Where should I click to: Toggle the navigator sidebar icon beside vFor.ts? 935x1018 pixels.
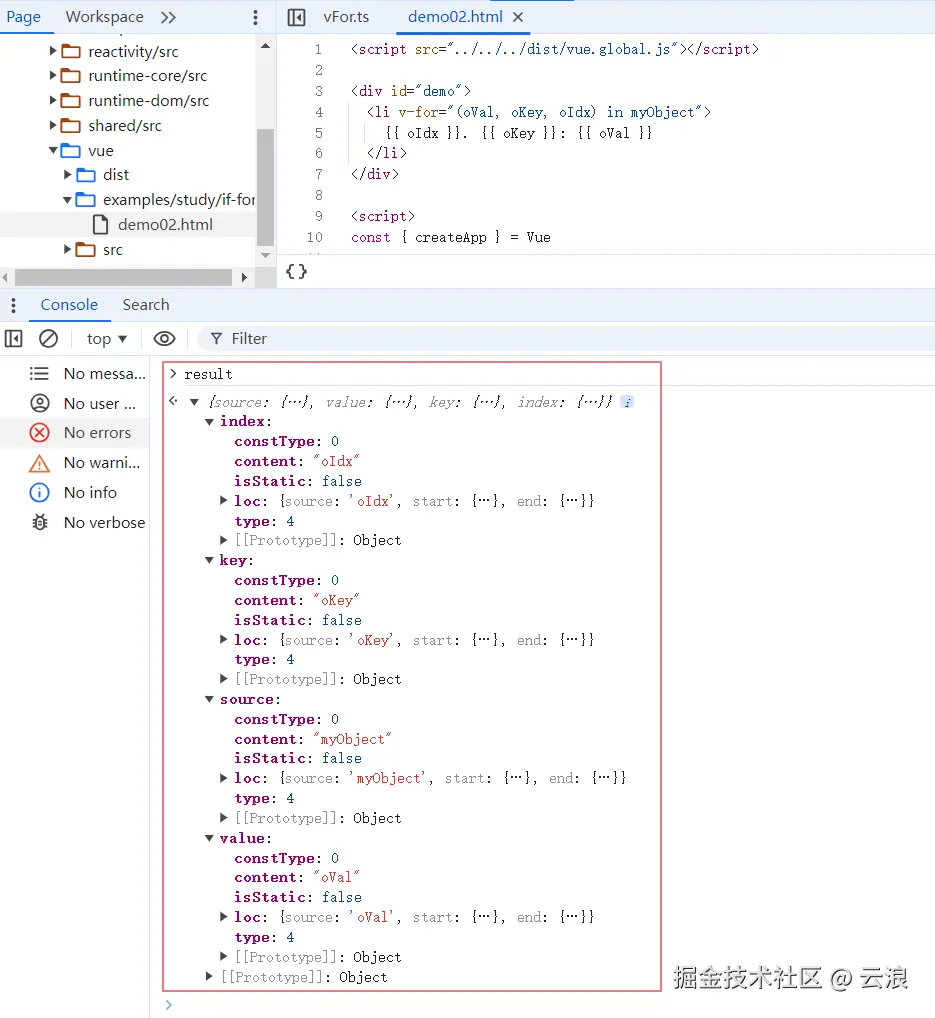coord(296,17)
